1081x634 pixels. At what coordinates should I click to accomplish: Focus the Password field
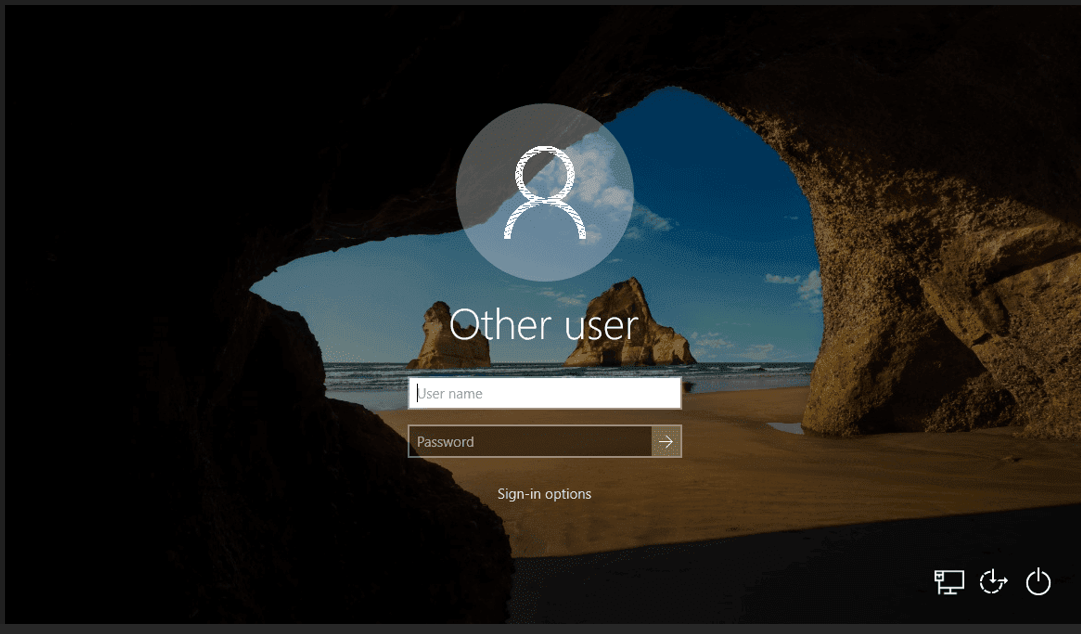(x=529, y=441)
